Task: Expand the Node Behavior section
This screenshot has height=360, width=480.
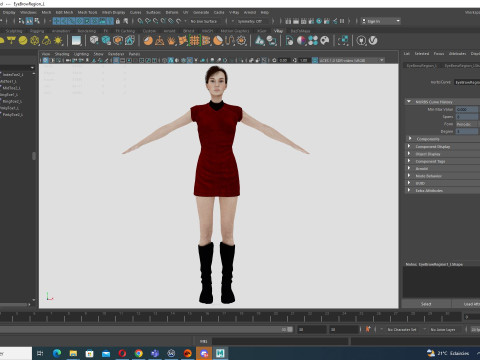Action: 410,176
